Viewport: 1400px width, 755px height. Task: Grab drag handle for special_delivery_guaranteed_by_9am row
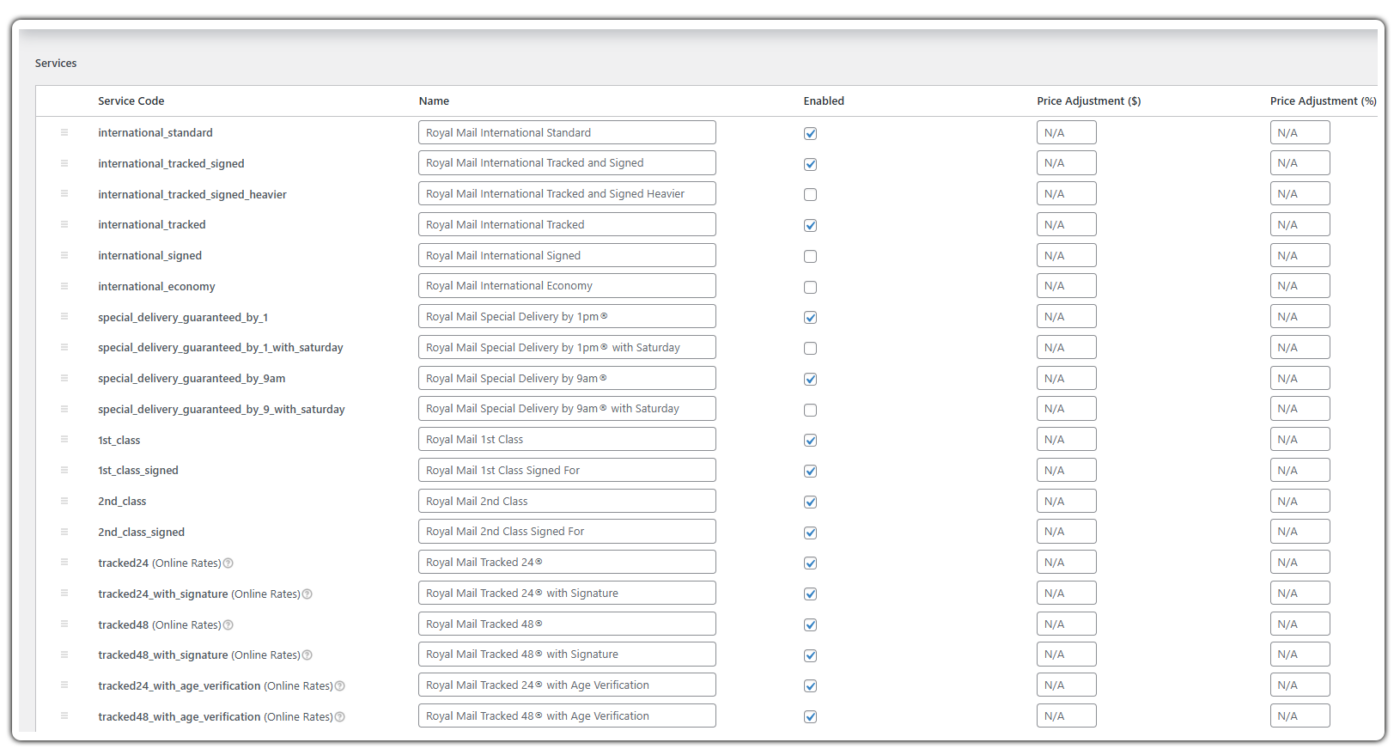click(64, 378)
